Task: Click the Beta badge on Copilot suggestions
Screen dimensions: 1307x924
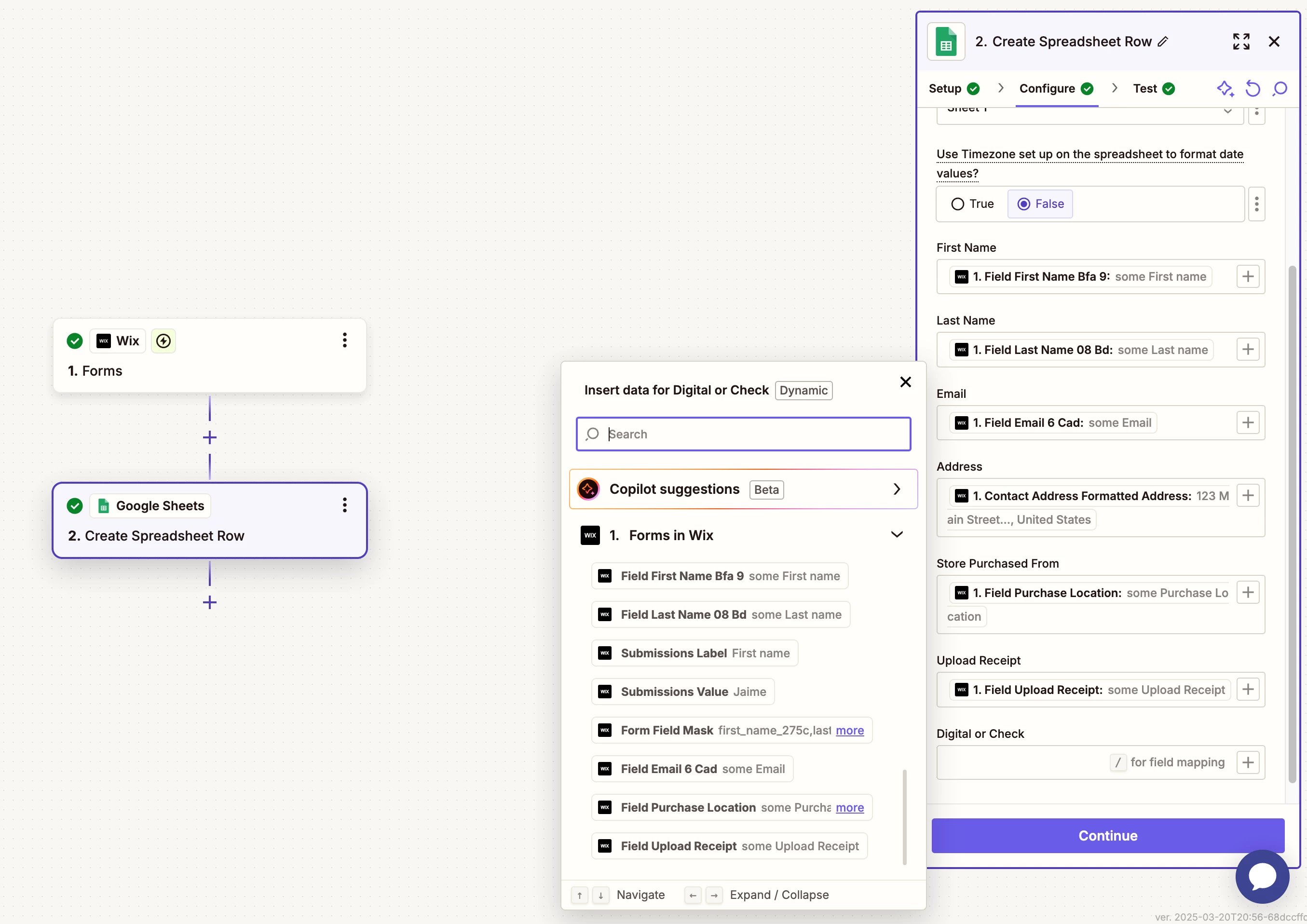Action: pos(766,489)
